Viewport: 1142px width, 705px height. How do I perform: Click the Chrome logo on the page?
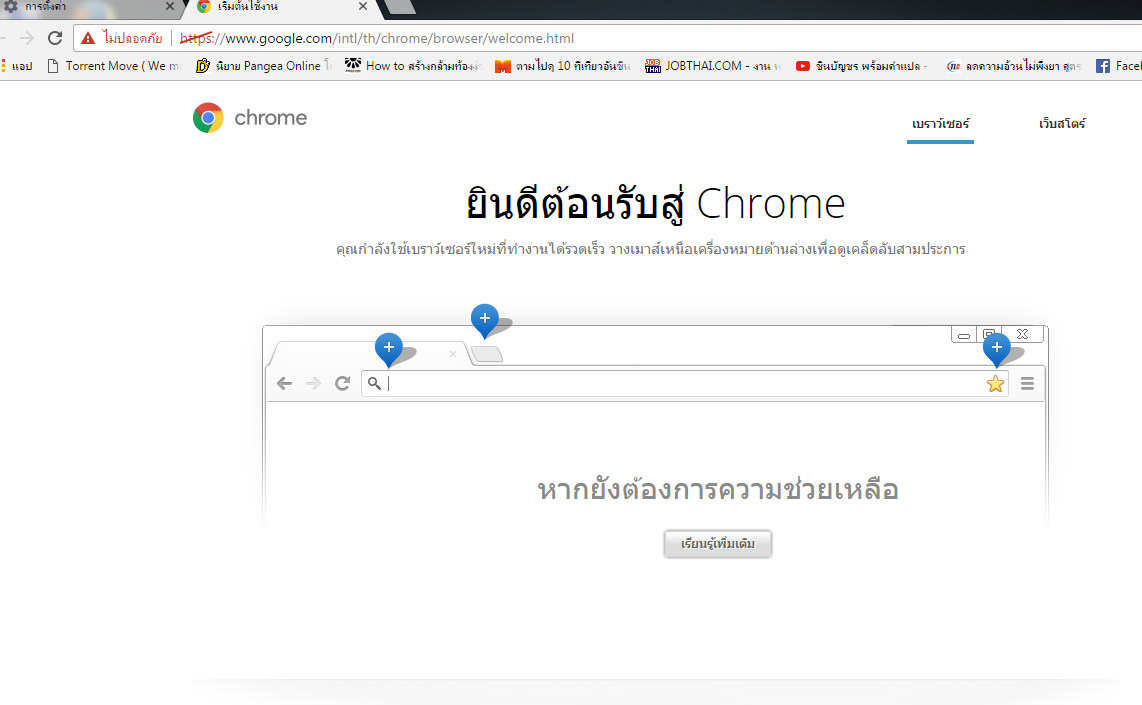pos(250,118)
